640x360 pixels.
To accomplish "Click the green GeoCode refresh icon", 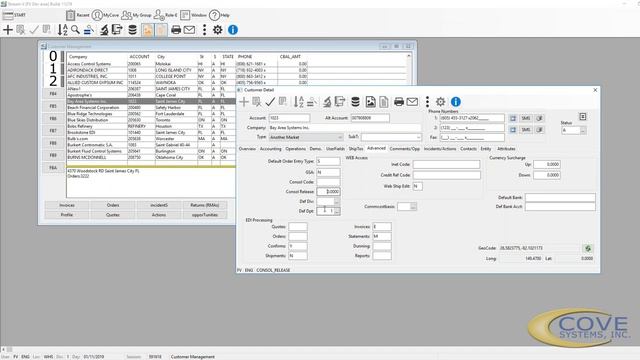I will click(x=588, y=248).
